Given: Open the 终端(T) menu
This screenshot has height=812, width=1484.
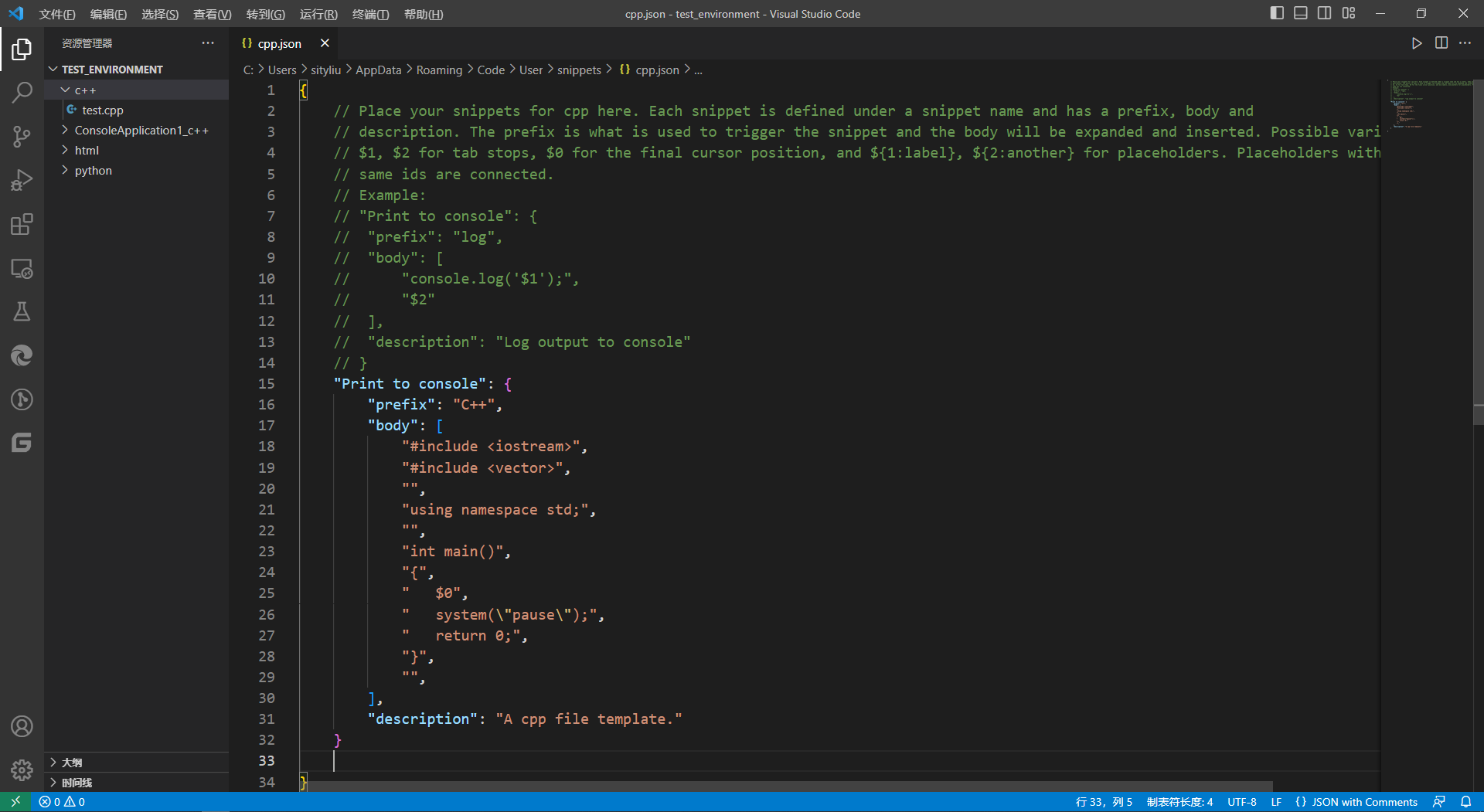Looking at the screenshot, I should point(370,14).
